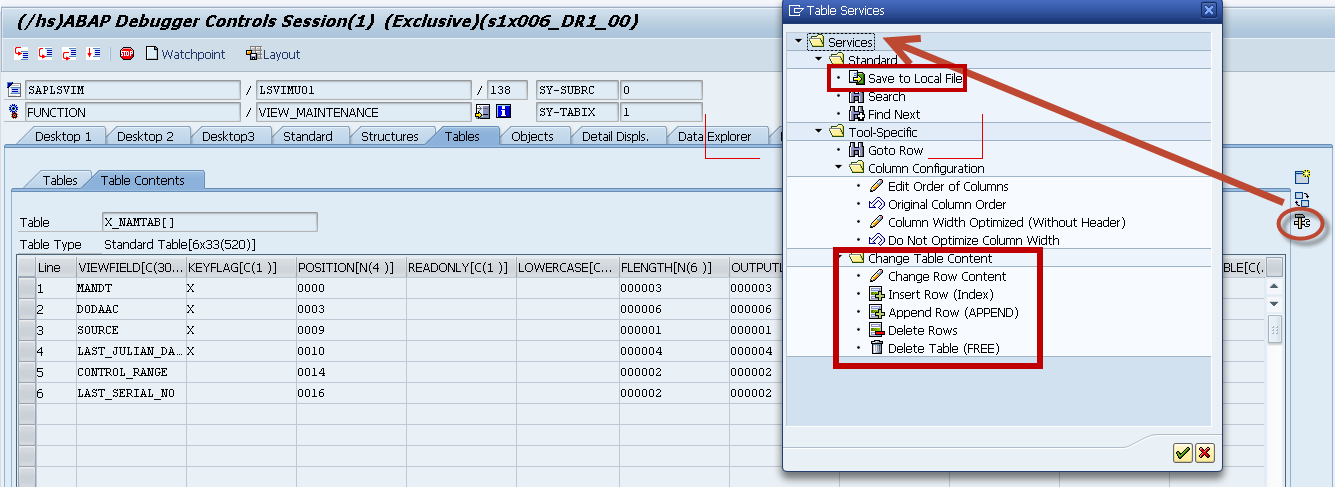Click the POSITION column header
The image size is (1335, 487).
click(351, 267)
